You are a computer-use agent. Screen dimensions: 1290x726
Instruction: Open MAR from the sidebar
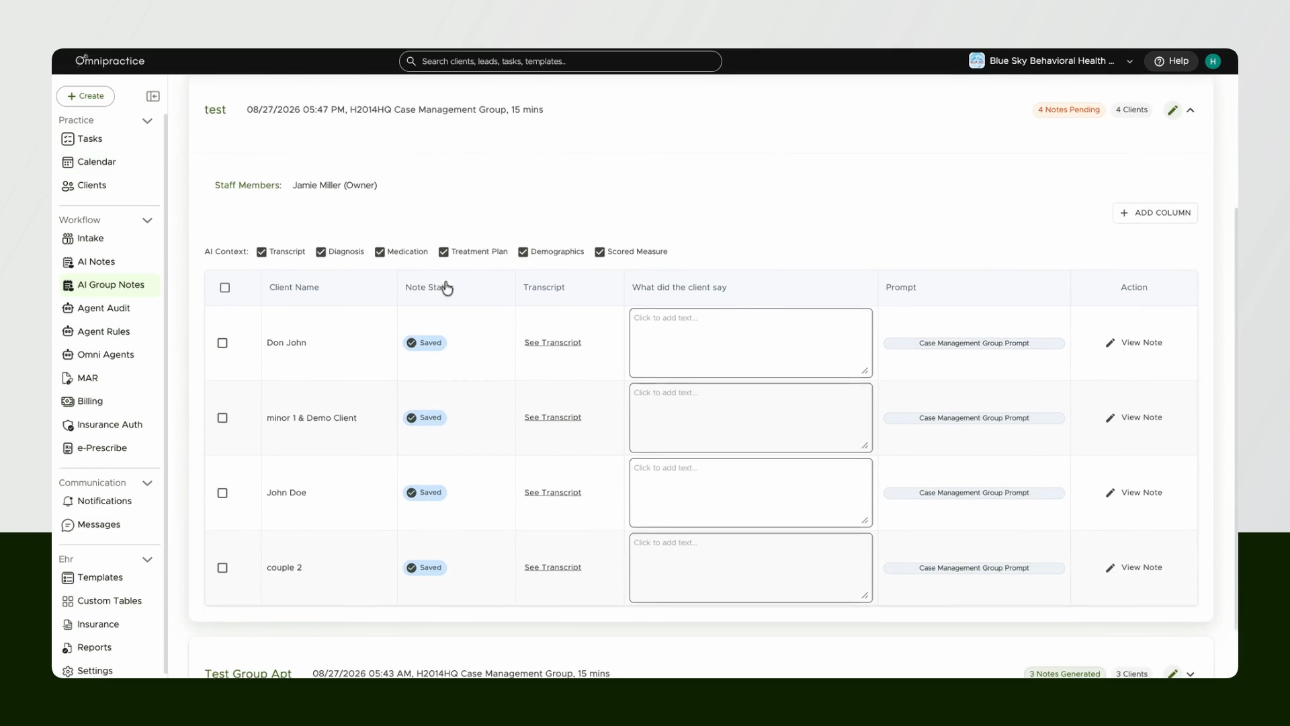point(87,378)
